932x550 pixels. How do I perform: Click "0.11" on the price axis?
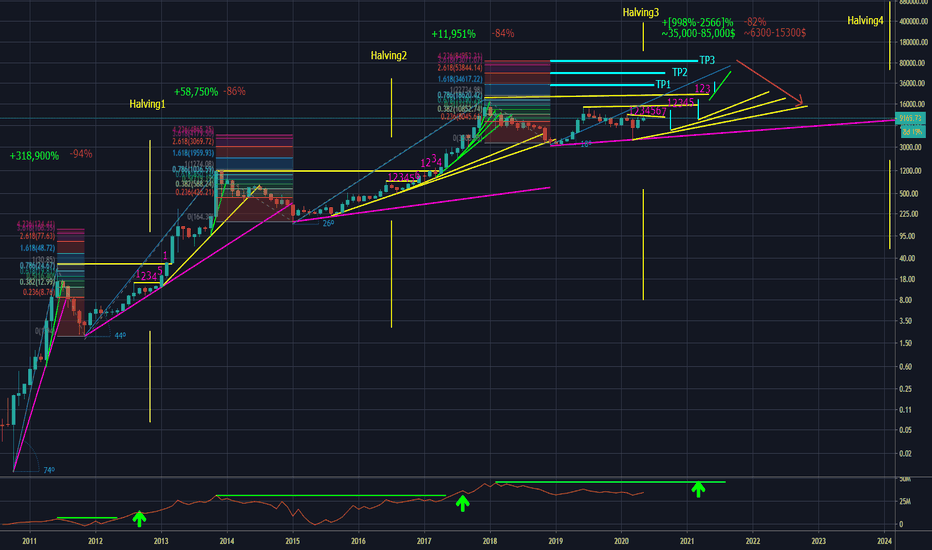point(906,410)
